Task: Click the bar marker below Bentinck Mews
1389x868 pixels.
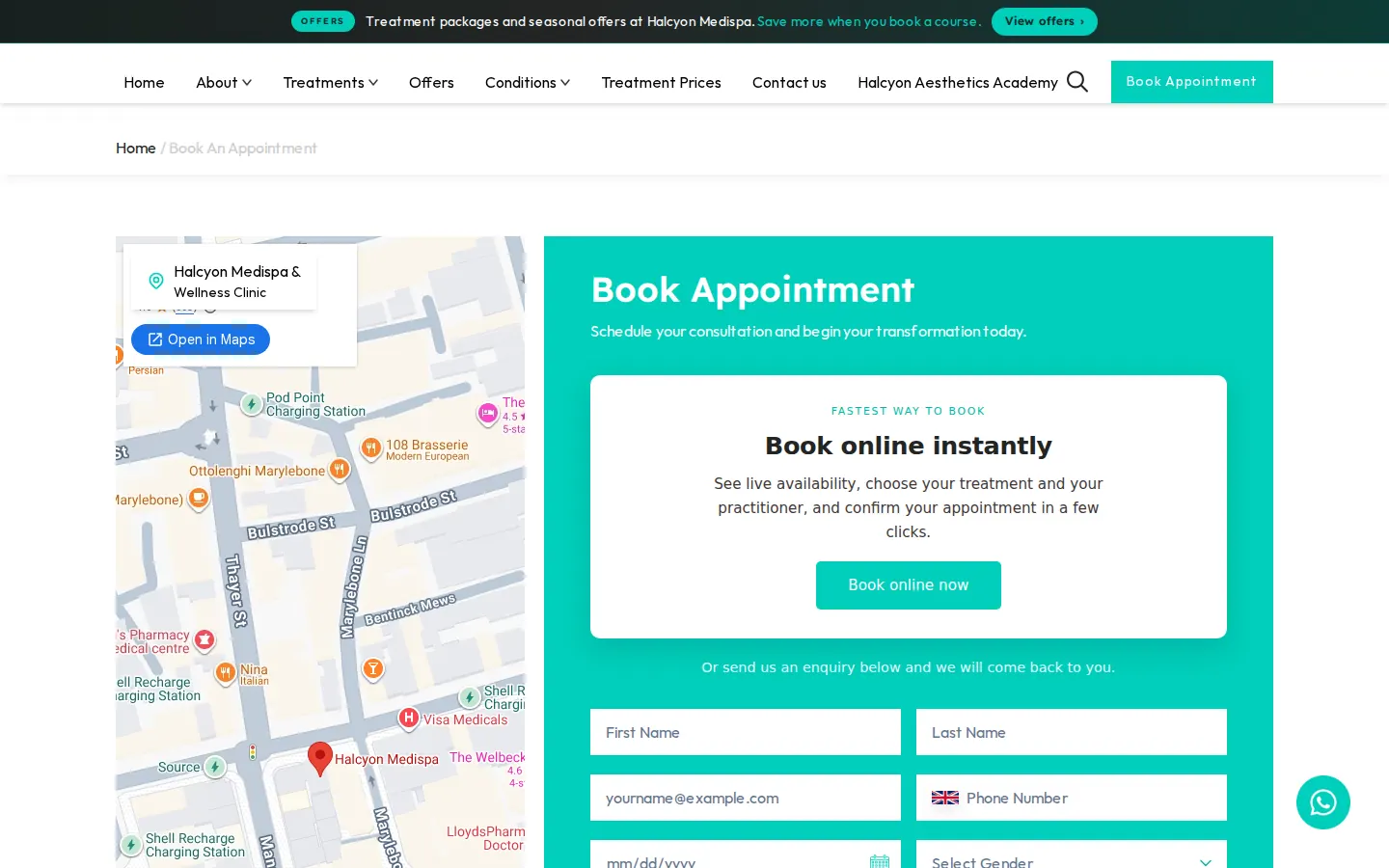Action: (x=373, y=668)
